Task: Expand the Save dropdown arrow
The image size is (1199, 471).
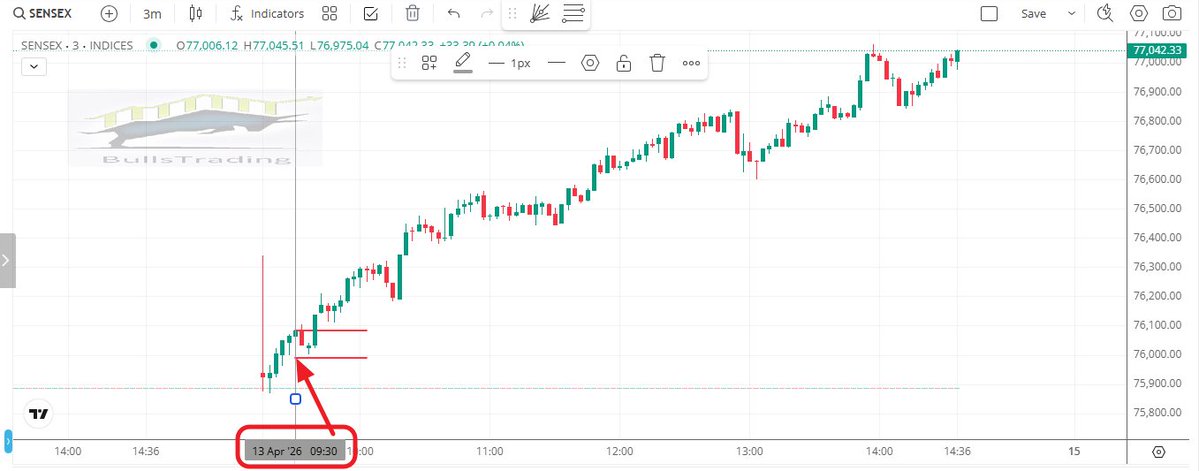Action: [1071, 13]
